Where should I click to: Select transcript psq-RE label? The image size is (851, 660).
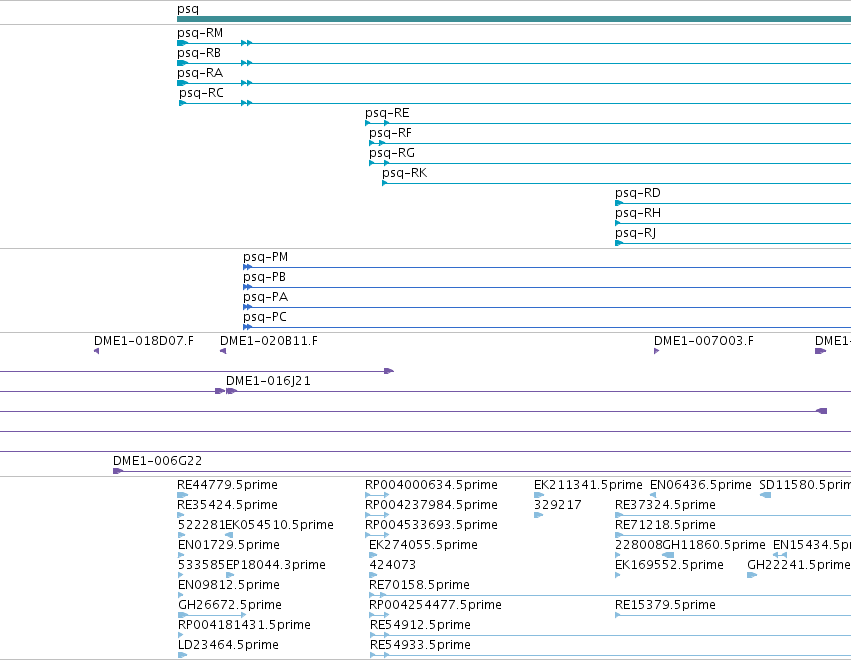(387, 113)
